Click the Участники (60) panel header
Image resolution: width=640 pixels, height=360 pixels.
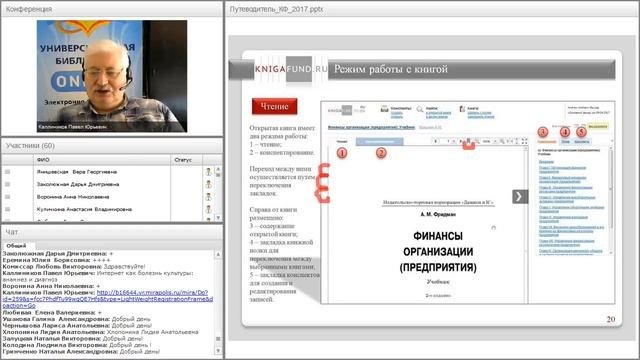(112, 146)
